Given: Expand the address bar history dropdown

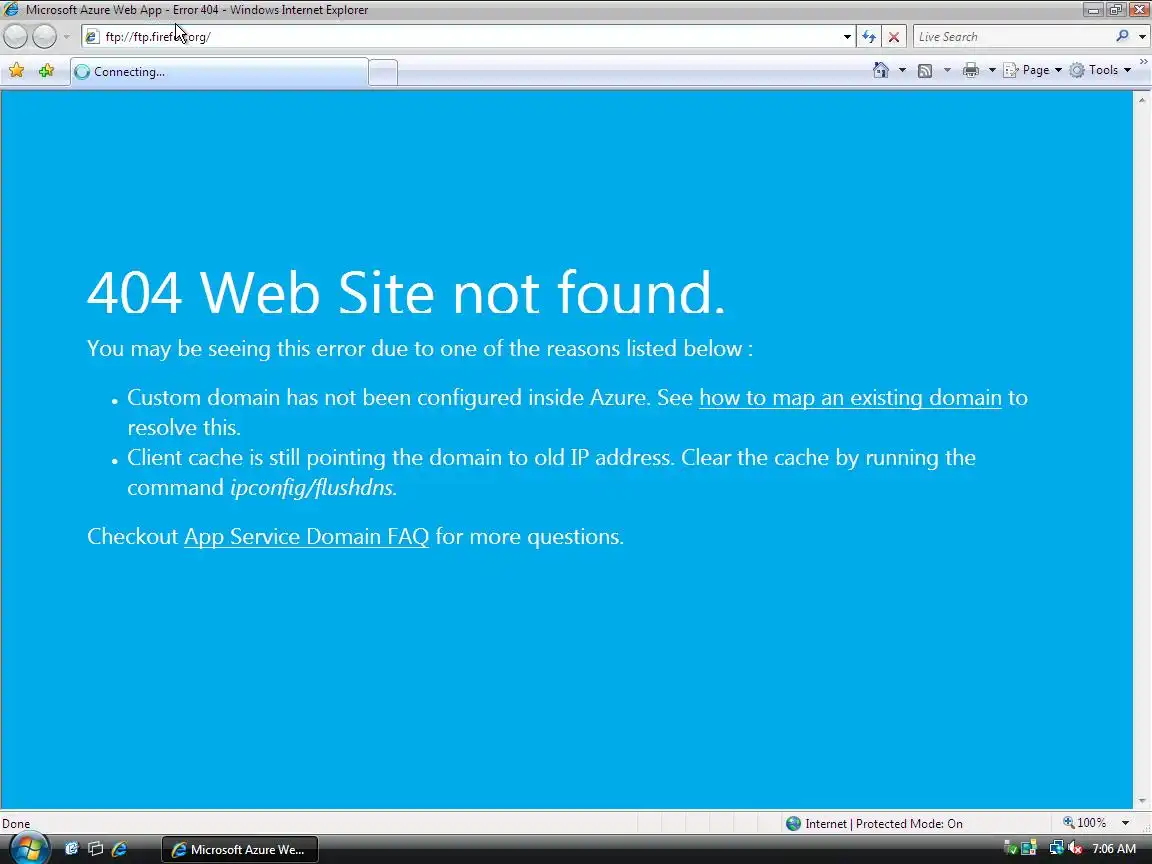Looking at the screenshot, I should click(846, 36).
